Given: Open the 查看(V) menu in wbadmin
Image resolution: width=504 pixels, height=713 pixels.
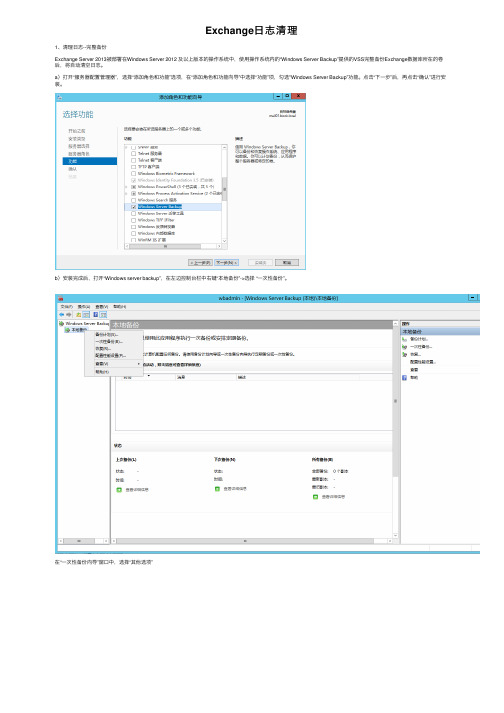Looking at the screenshot, I should 101,307.
